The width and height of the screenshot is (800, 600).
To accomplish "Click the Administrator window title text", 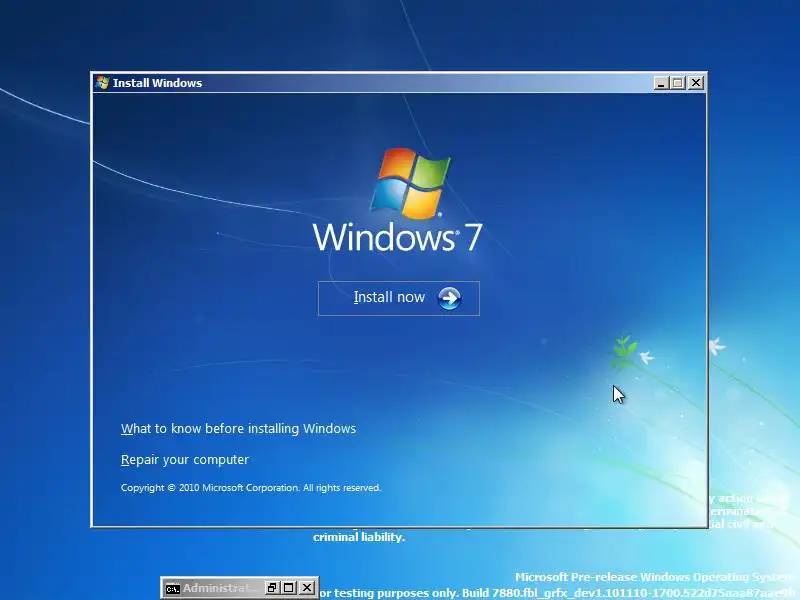I will [220, 588].
